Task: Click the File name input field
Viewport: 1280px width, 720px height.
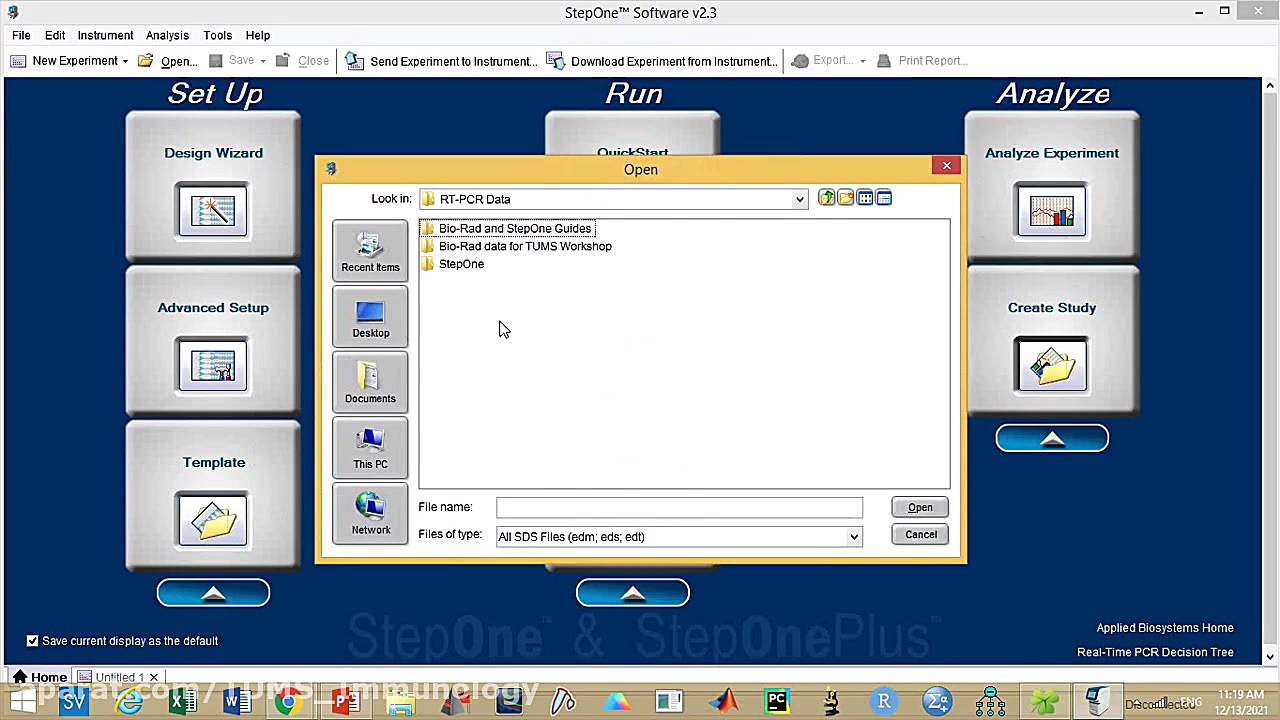Action: pyautogui.click(x=679, y=508)
